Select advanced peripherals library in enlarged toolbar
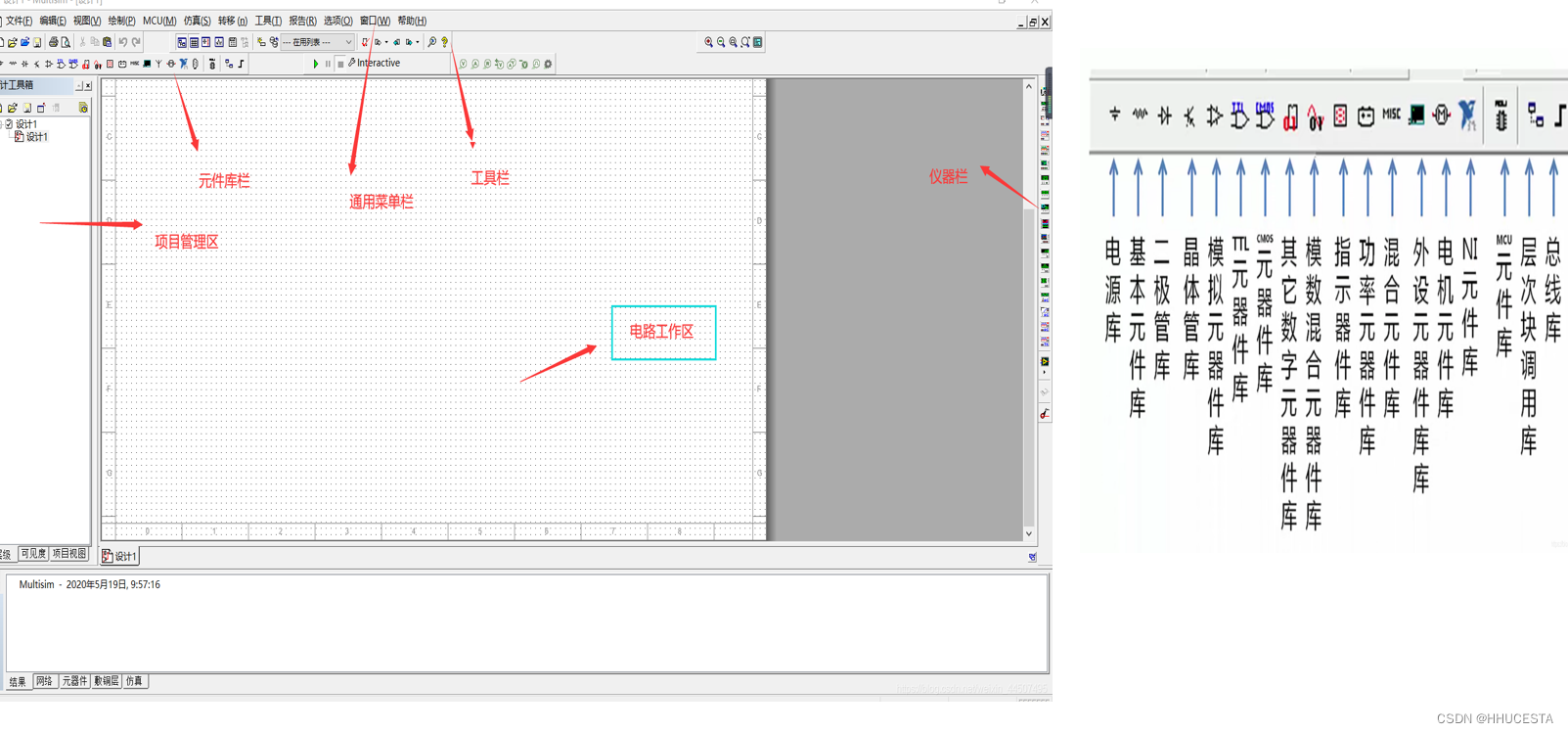Screen dimensions: 1568x733 click(1416, 115)
